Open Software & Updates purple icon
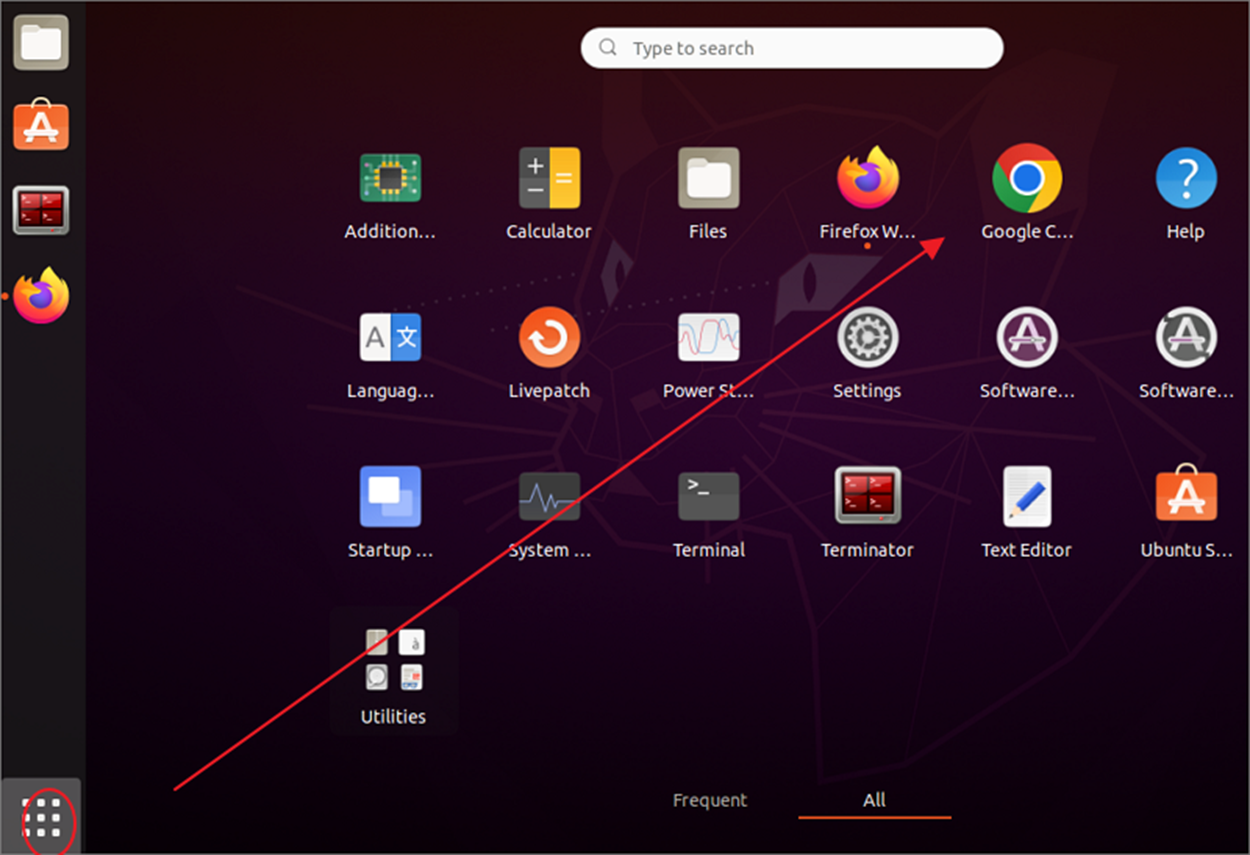 point(1027,338)
